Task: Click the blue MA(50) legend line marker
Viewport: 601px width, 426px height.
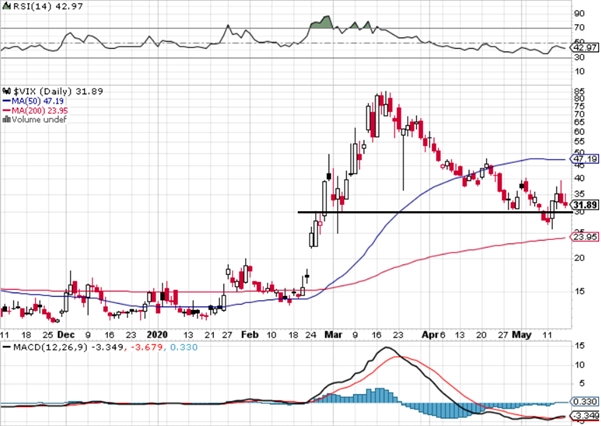Action: (x=7, y=101)
